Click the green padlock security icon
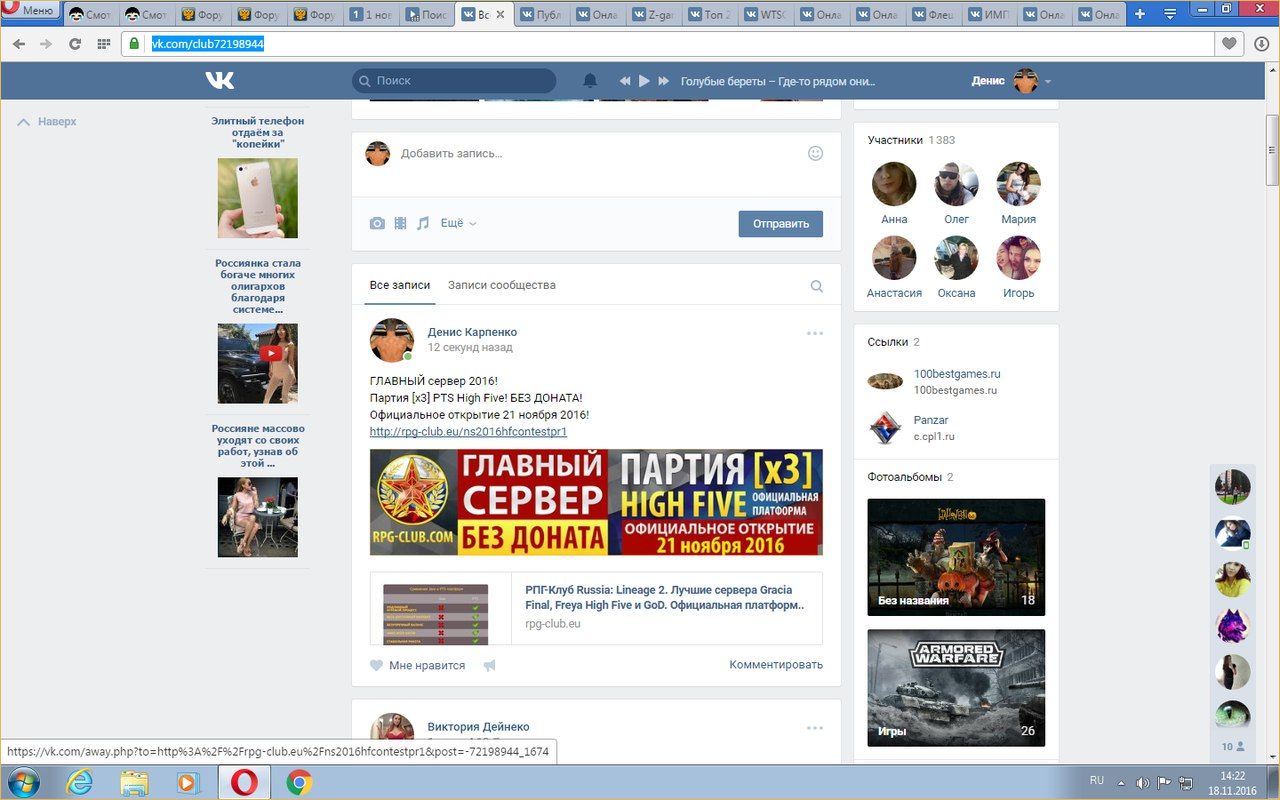 click(x=134, y=44)
